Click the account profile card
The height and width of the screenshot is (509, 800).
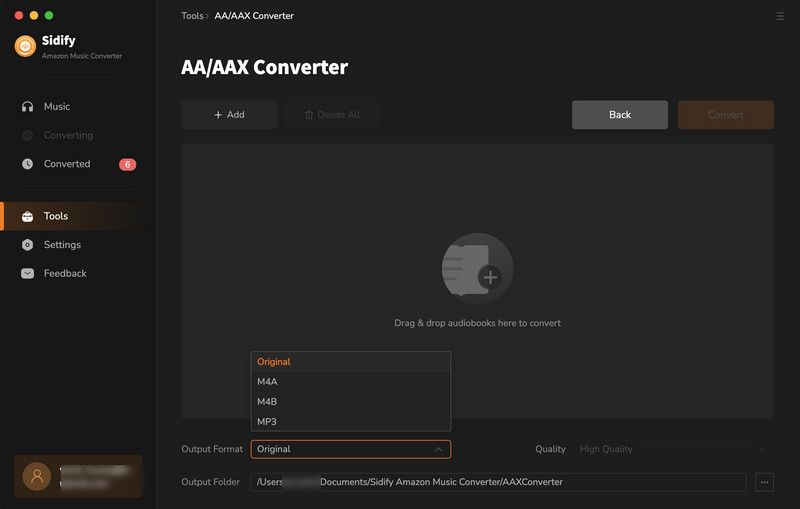tap(78, 476)
